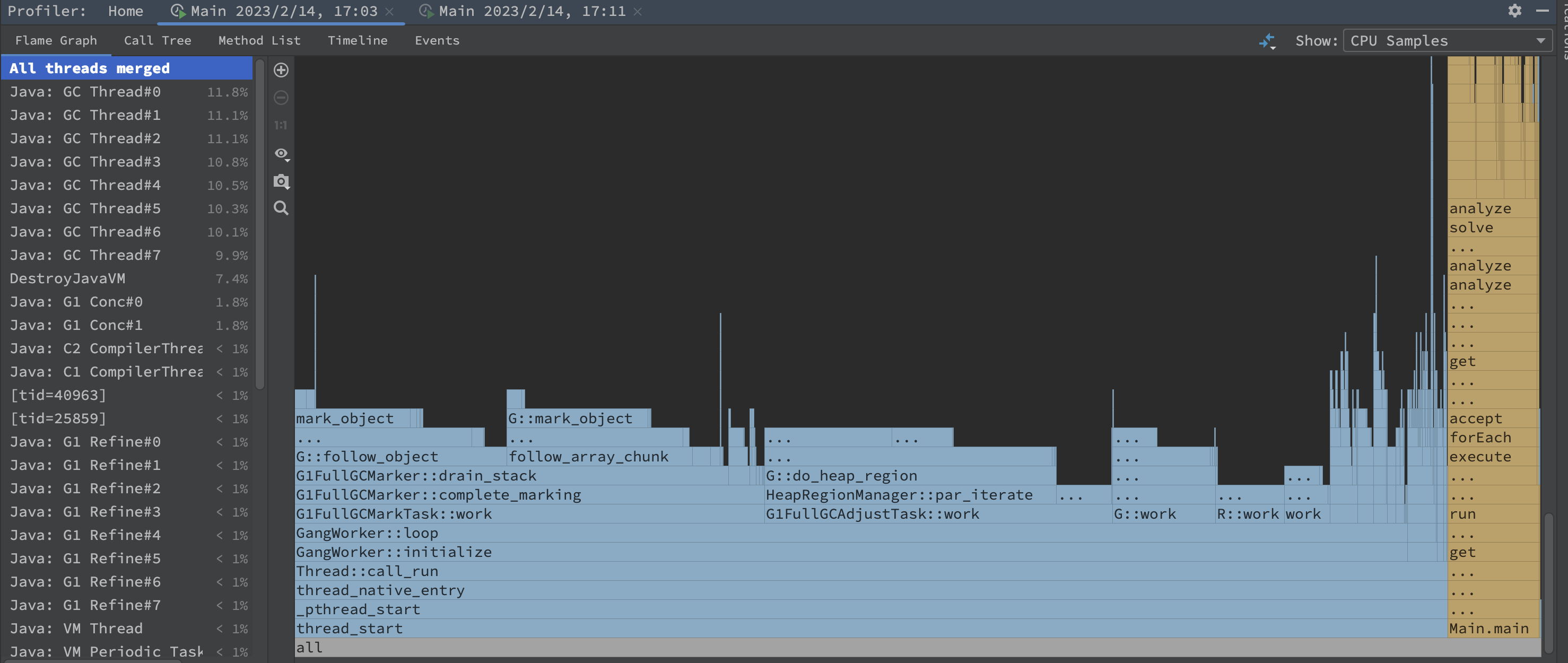Screen dimensions: 1568x663
Task: Zoom out of the flame graph
Action: [281, 98]
